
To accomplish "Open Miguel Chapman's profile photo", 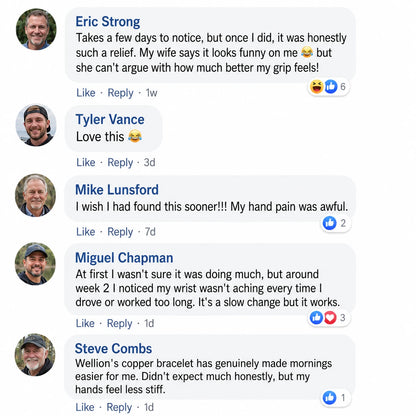I will [x=35, y=264].
